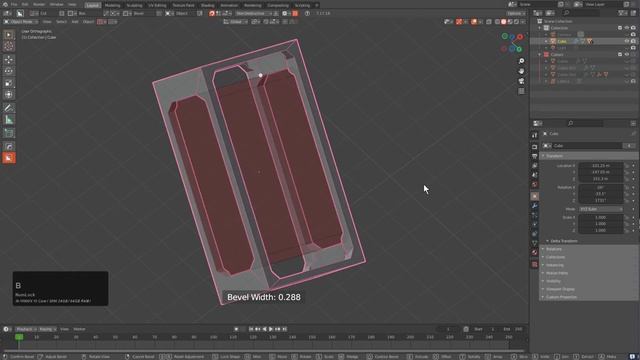Click the Location X value field
Viewport: 640px width, 360px height.
click(x=600, y=166)
